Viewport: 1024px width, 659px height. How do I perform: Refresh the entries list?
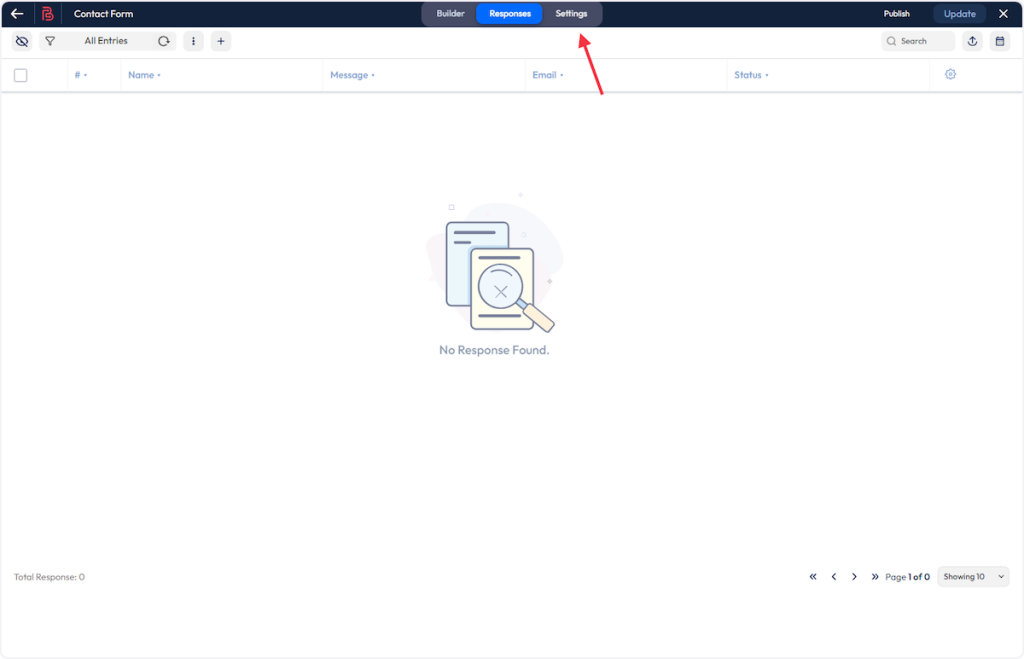(164, 41)
